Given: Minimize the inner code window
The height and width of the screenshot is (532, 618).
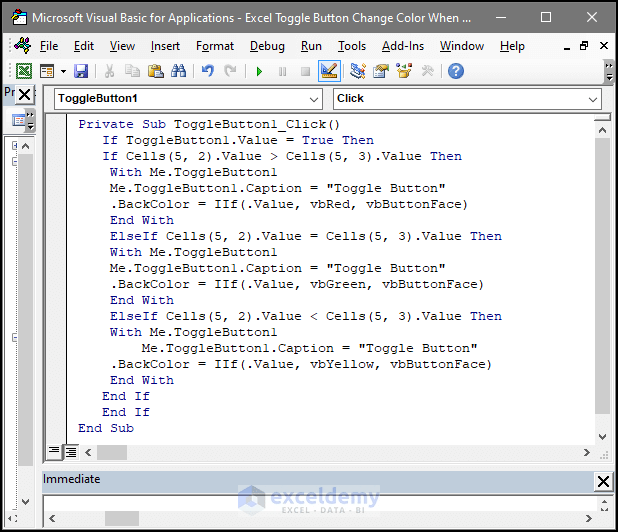Looking at the screenshot, I should [567, 47].
